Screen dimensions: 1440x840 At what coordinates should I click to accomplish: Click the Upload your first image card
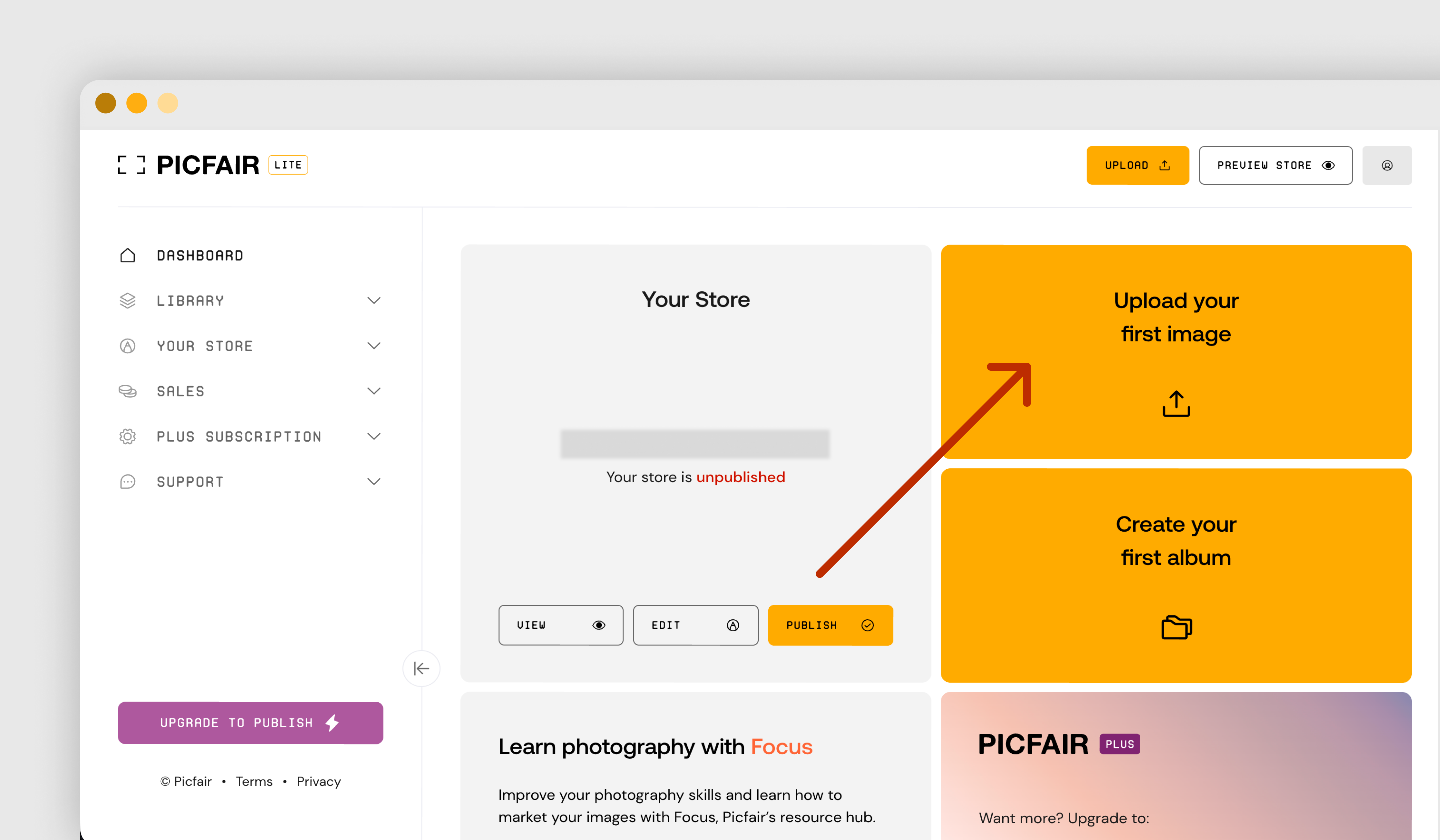point(1176,352)
